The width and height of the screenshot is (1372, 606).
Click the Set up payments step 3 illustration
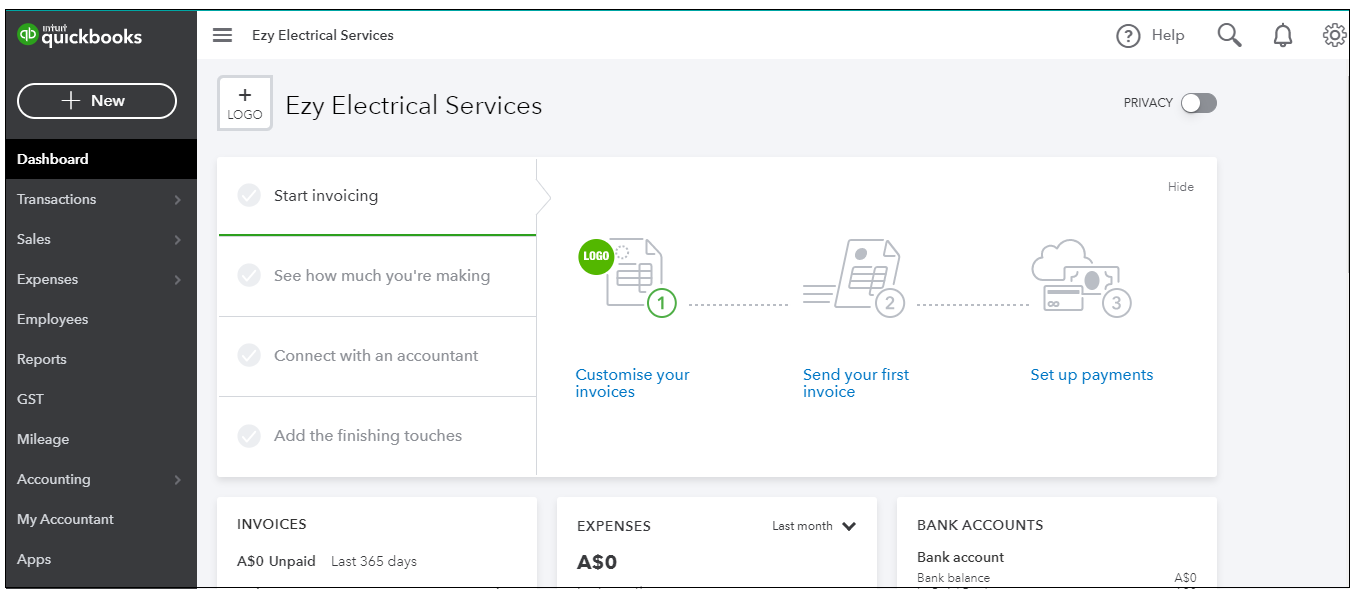(1081, 277)
